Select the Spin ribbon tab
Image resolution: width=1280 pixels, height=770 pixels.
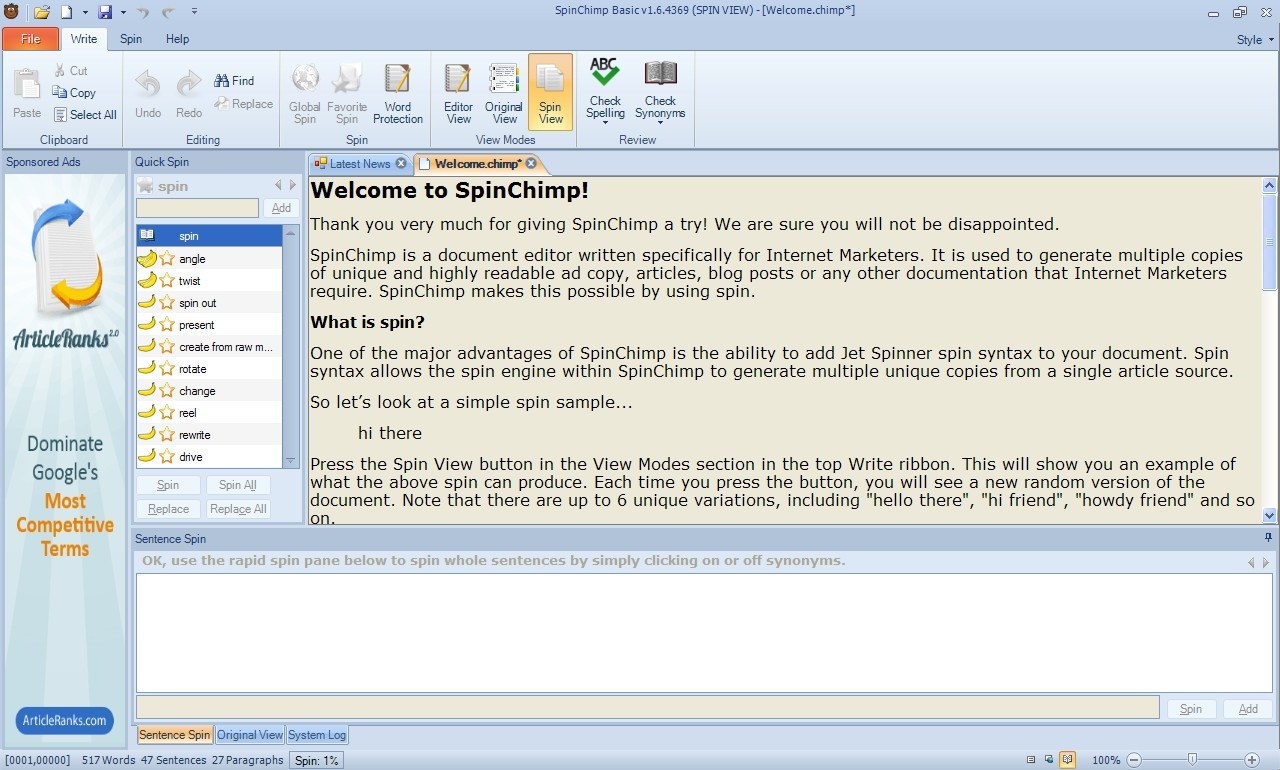(x=131, y=39)
